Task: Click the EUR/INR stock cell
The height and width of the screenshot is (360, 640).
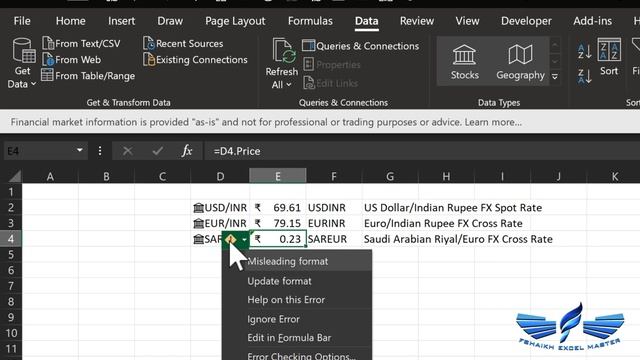Action: click(220, 223)
